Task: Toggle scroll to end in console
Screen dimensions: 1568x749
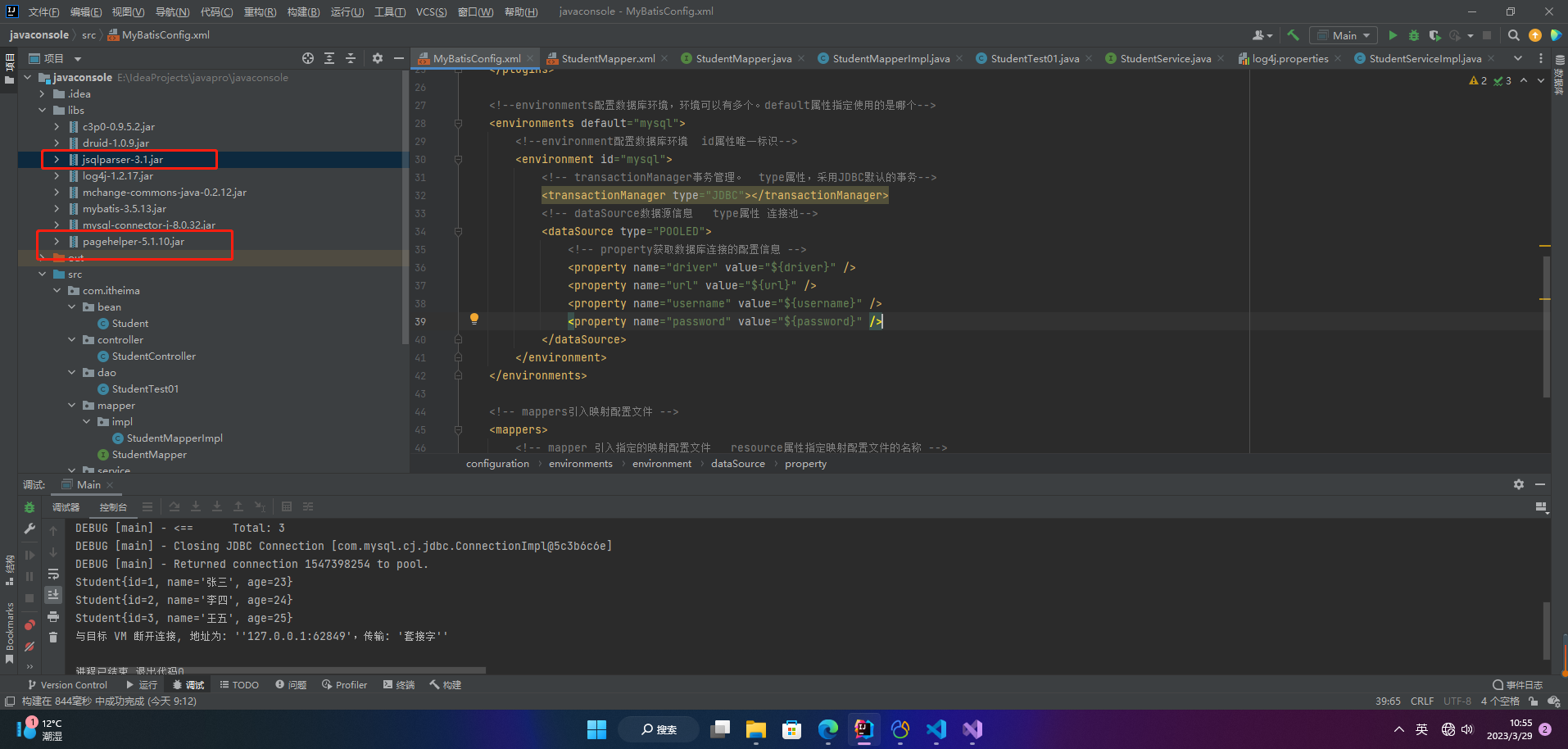Action: (x=53, y=594)
